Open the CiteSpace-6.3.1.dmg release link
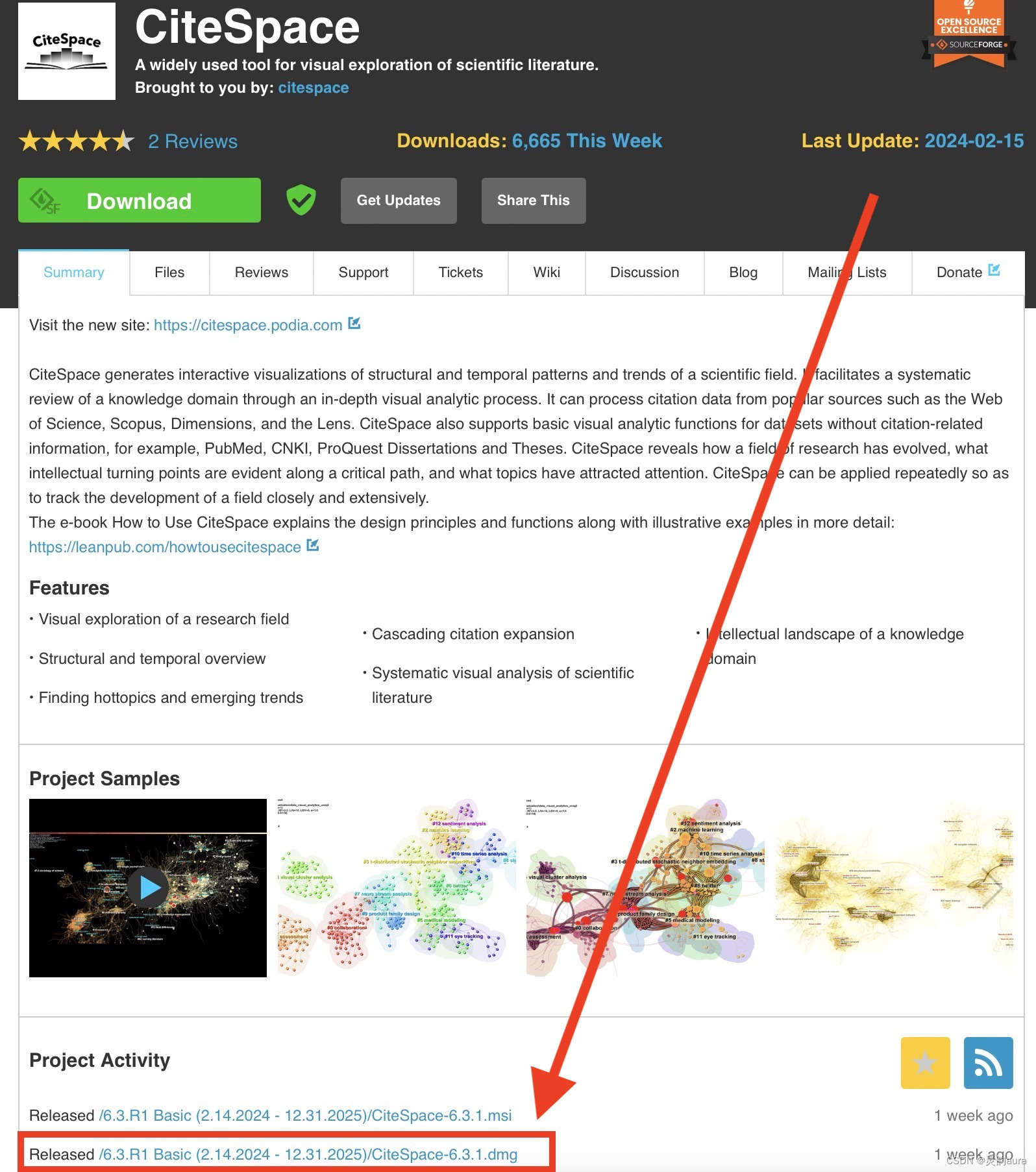The image size is (1036, 1172). pos(308,1154)
